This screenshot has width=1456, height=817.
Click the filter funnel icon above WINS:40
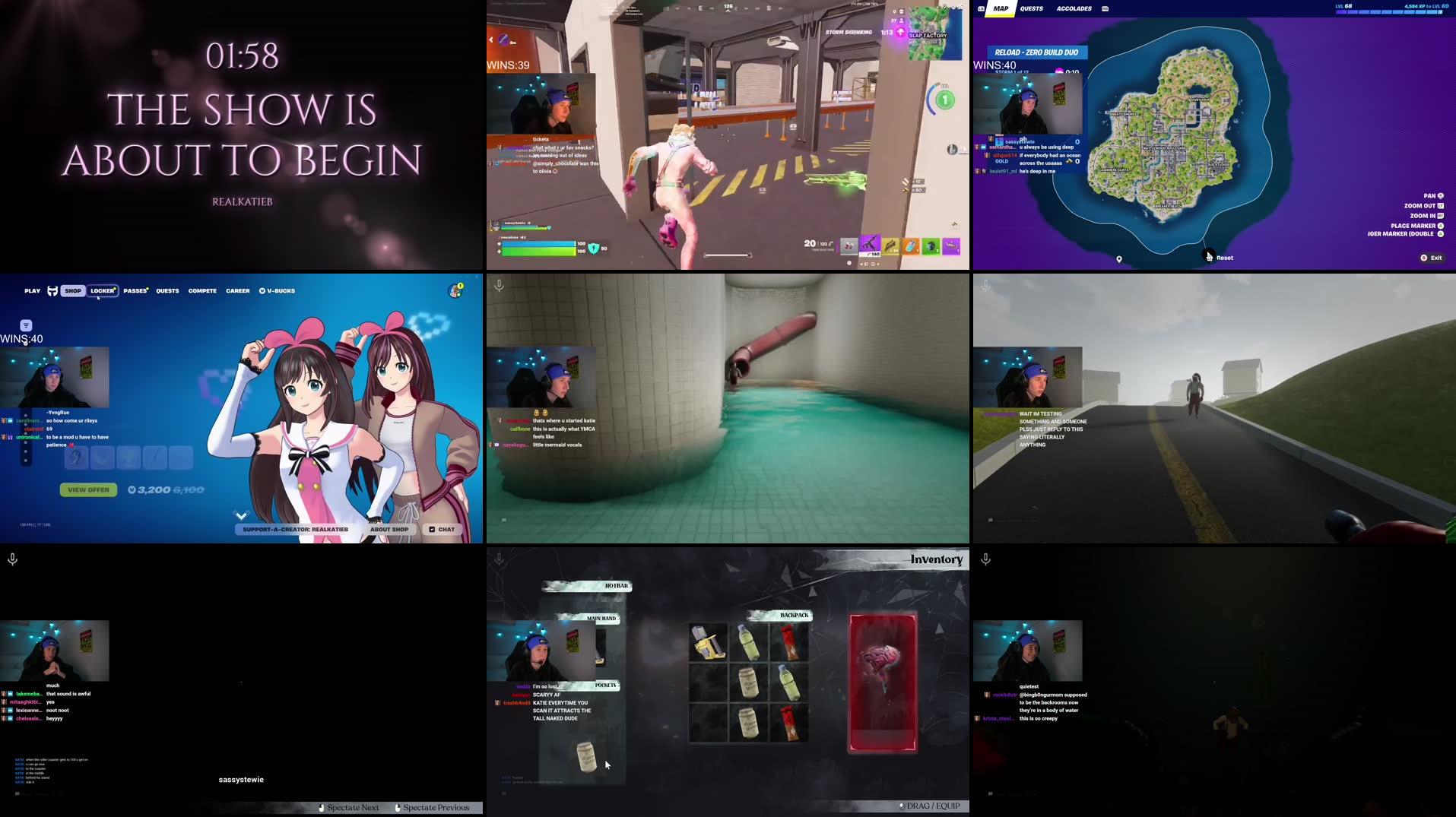point(25,325)
